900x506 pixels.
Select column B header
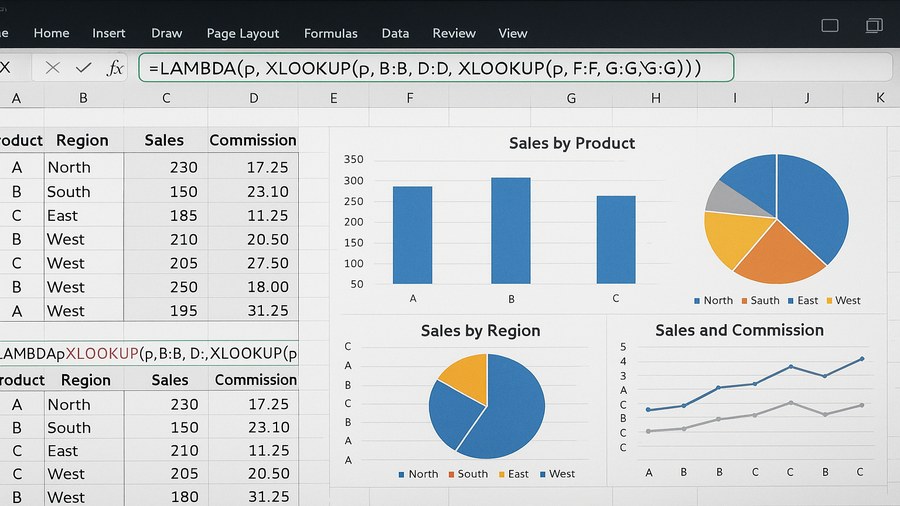pyautogui.click(x=83, y=98)
